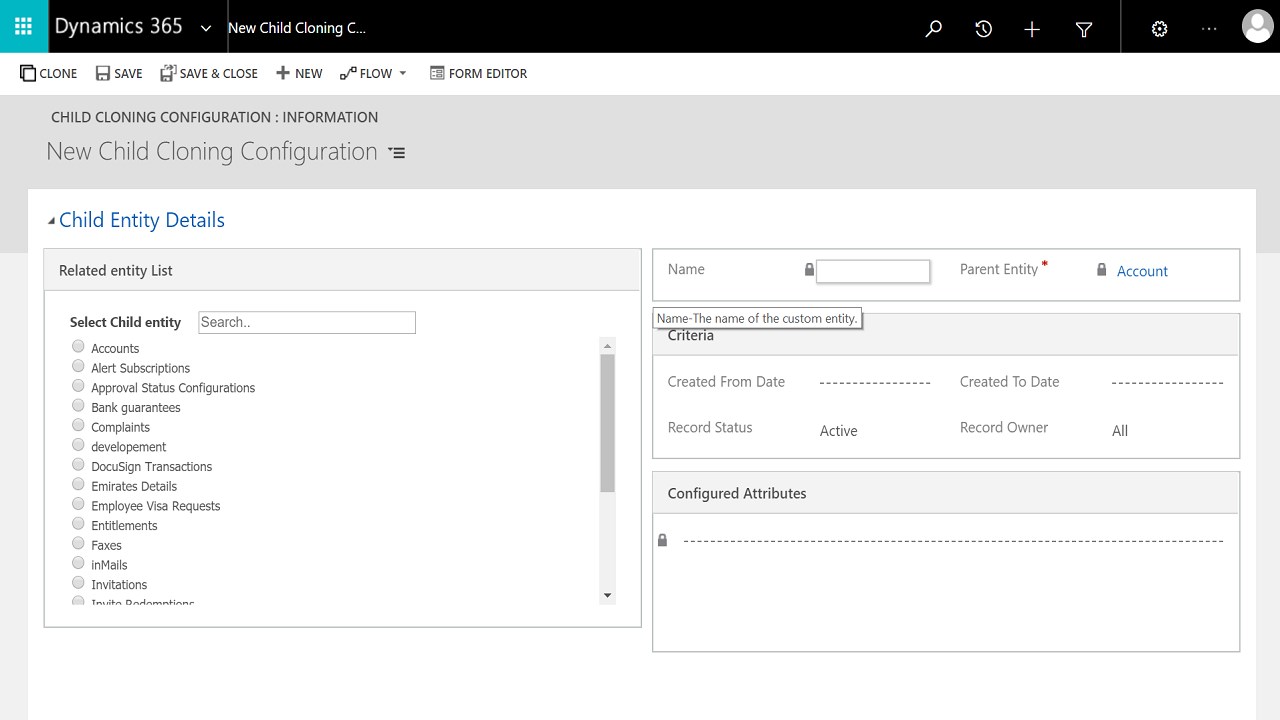
Task: Select Employee Visa Requests radio button
Action: (78, 504)
